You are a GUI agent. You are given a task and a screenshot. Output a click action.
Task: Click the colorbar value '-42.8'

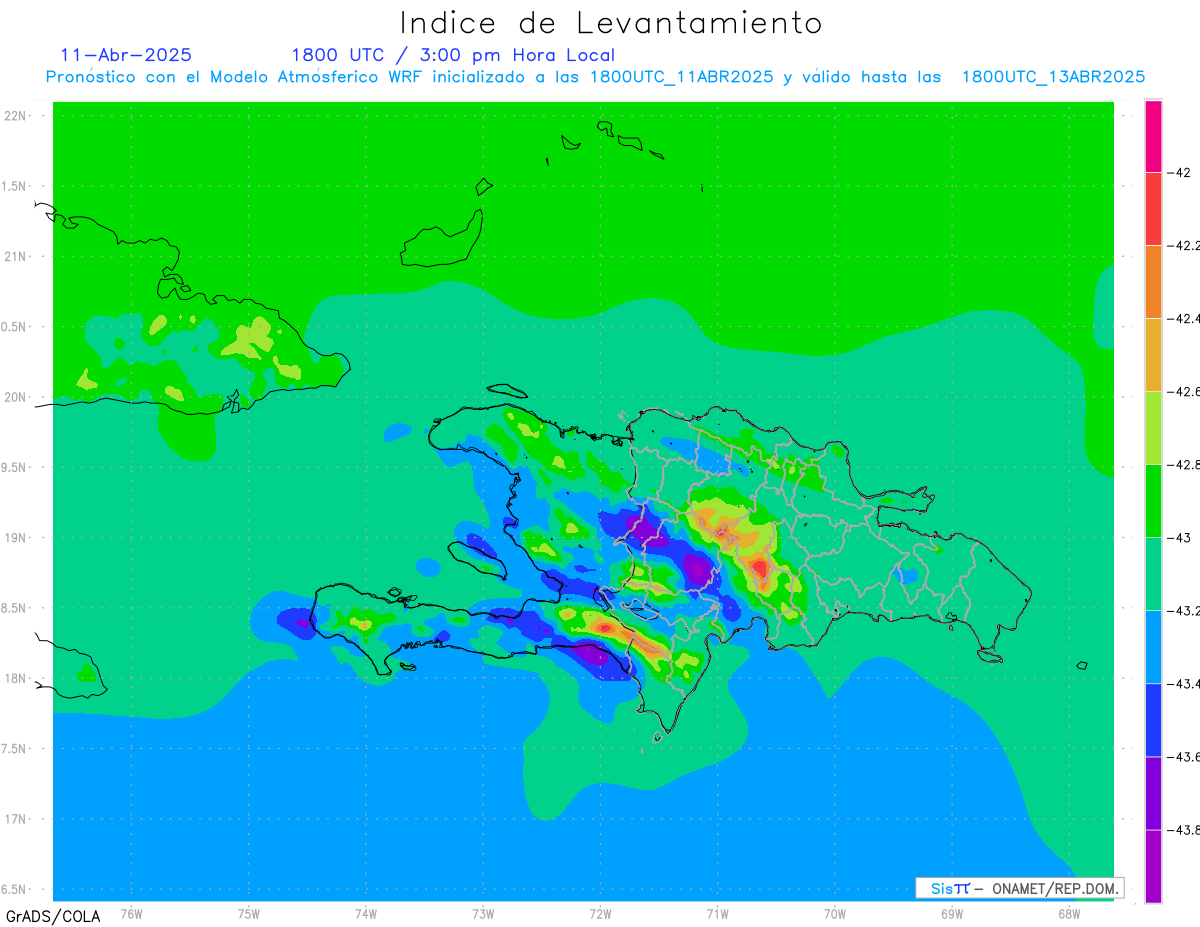(x=1184, y=464)
